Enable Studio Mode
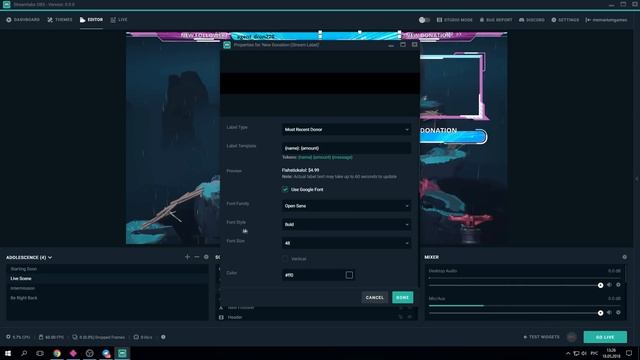Viewport: 640px width, 360px height. 455,20
